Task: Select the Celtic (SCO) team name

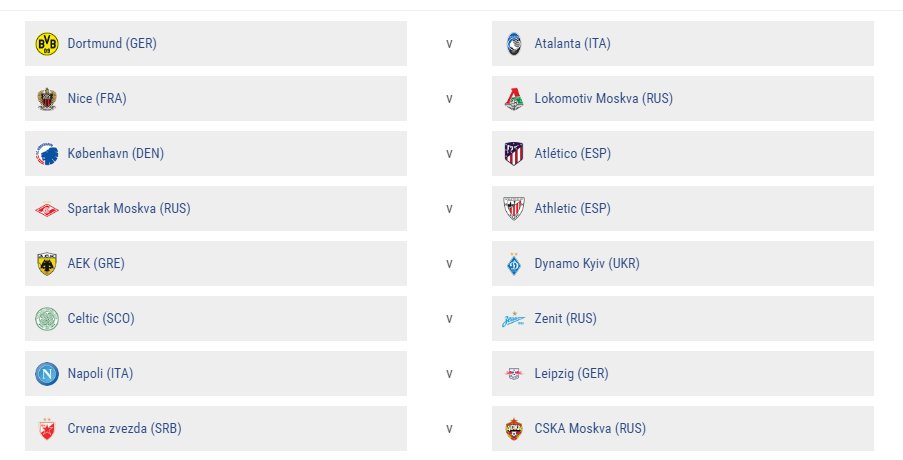Action: (101, 318)
